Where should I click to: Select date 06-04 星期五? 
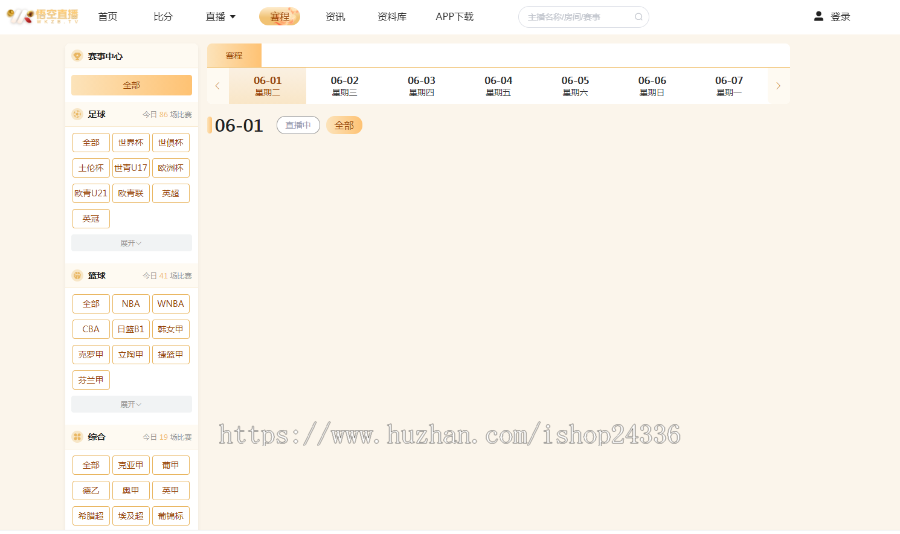498,86
